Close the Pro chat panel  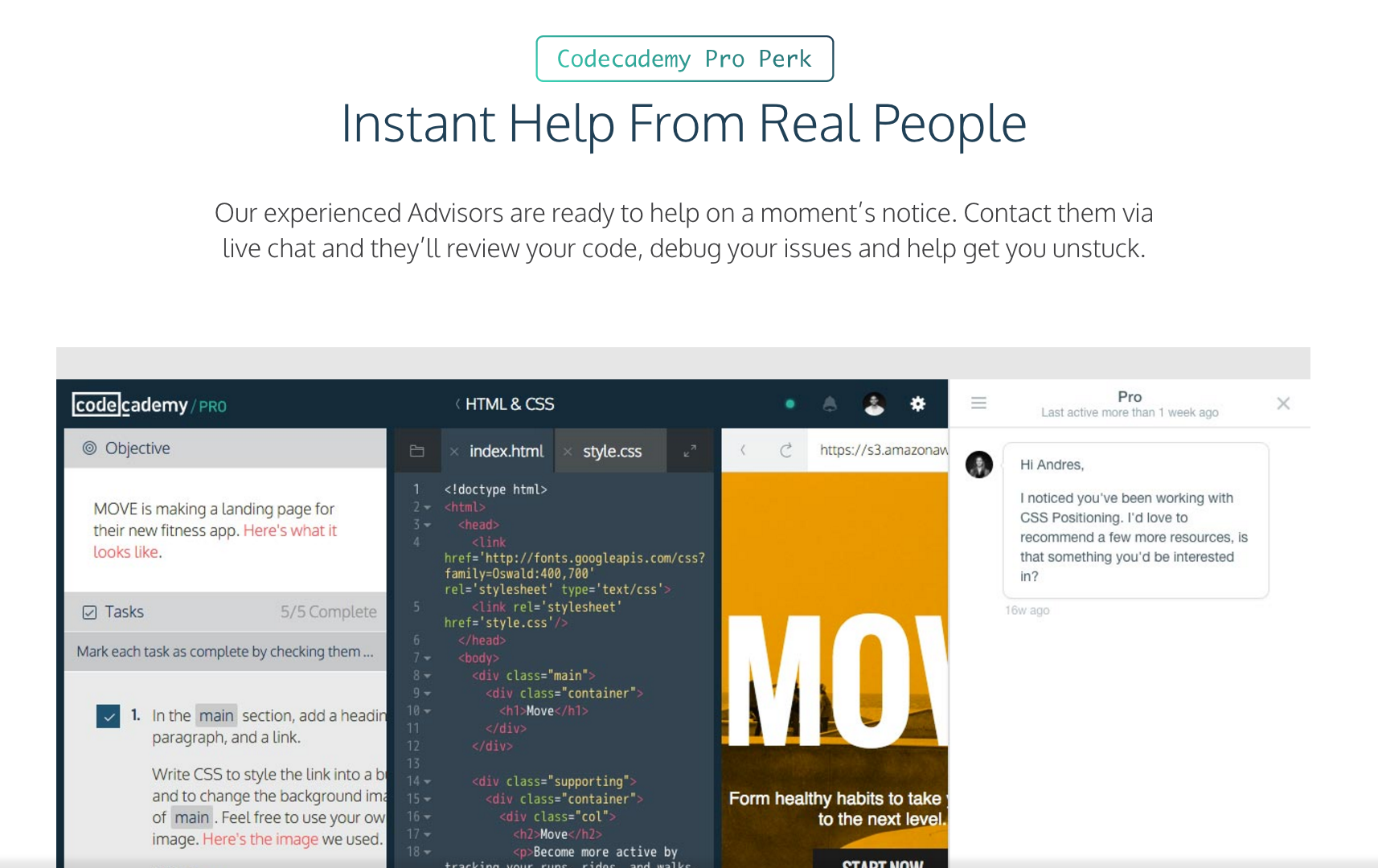1283,403
